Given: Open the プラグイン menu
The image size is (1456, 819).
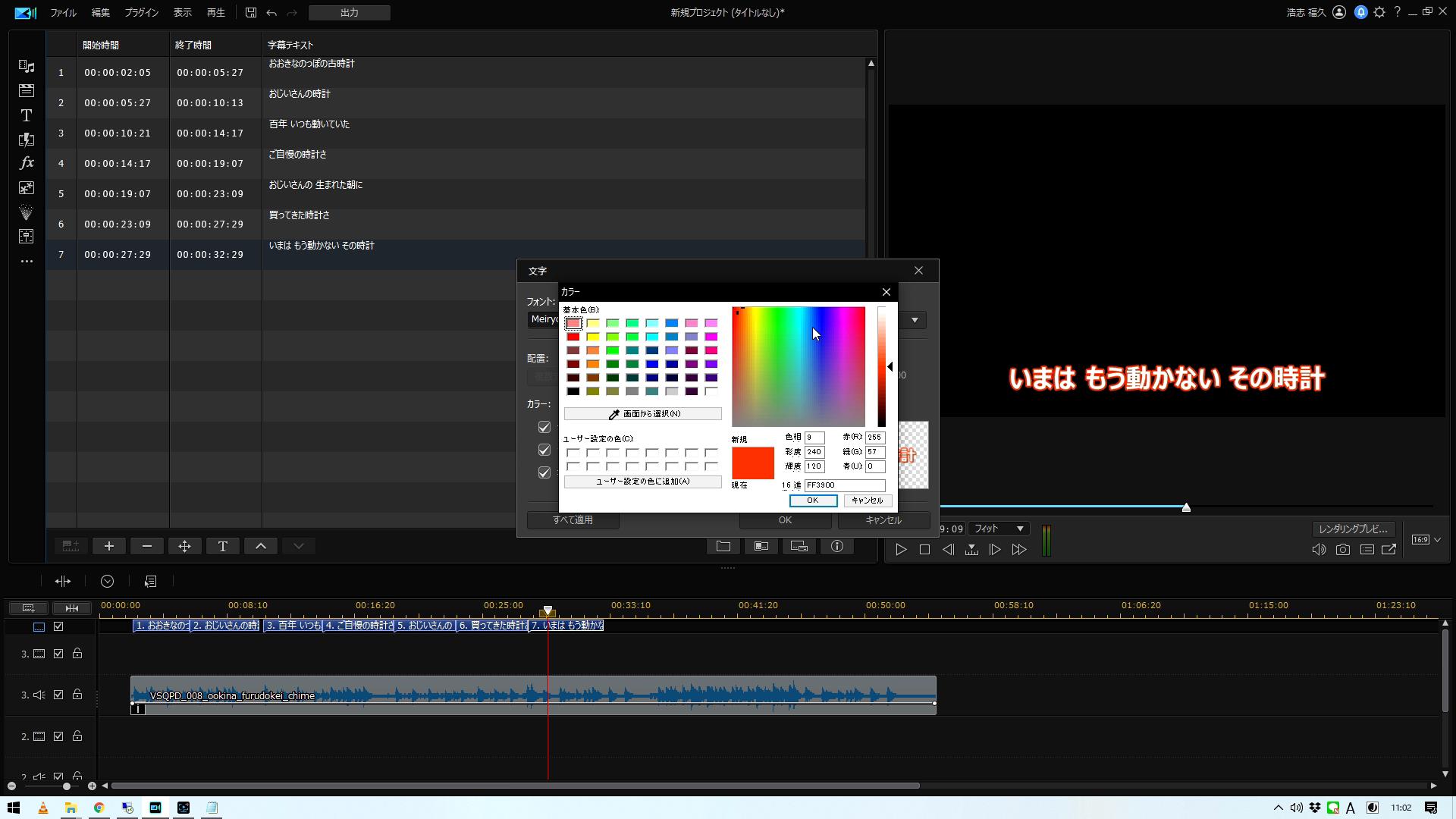Looking at the screenshot, I should pyautogui.click(x=141, y=13).
